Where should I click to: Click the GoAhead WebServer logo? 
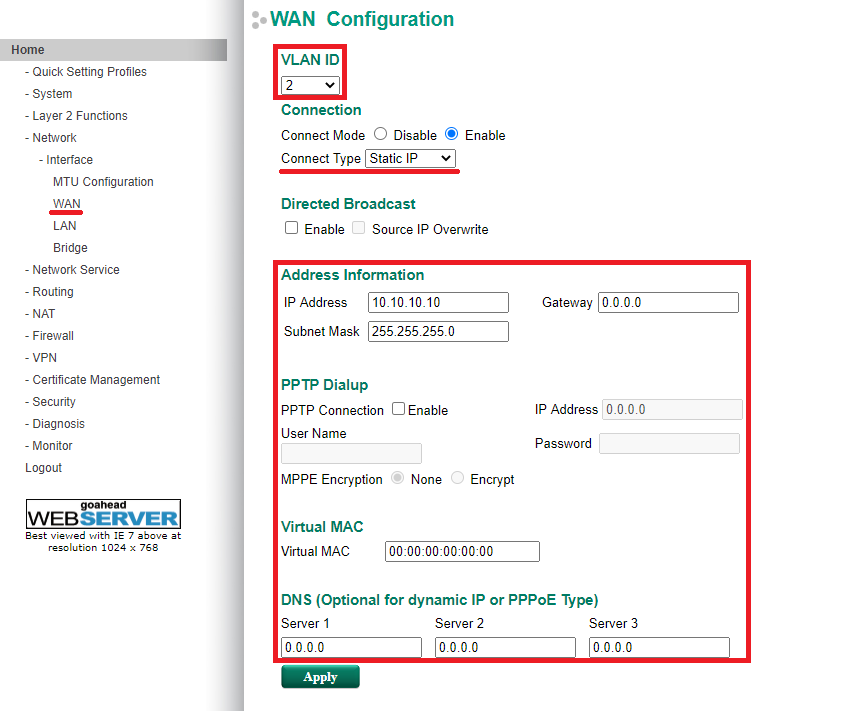[x=103, y=514]
